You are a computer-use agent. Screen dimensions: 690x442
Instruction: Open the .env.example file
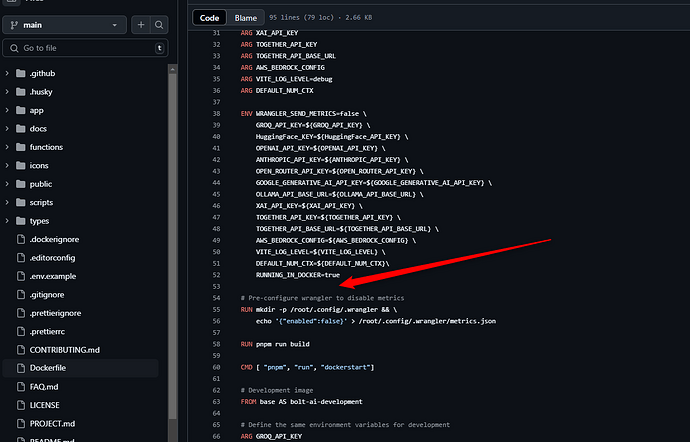(53, 276)
